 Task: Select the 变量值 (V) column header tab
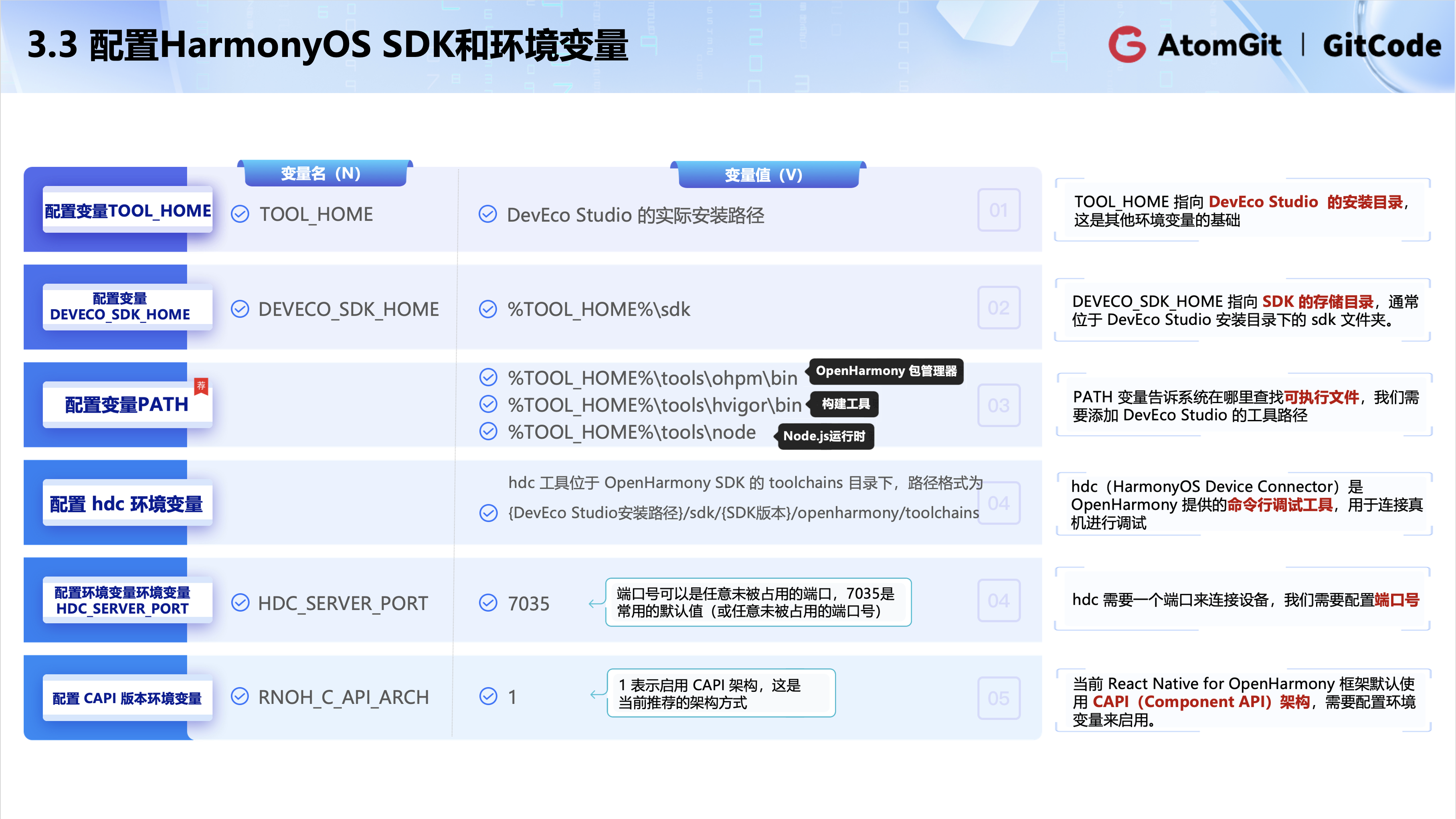(x=768, y=174)
